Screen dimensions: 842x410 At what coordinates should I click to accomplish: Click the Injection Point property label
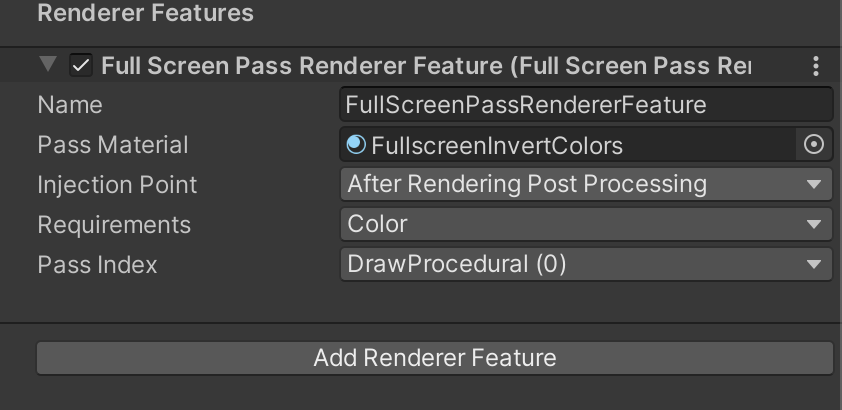pos(117,185)
